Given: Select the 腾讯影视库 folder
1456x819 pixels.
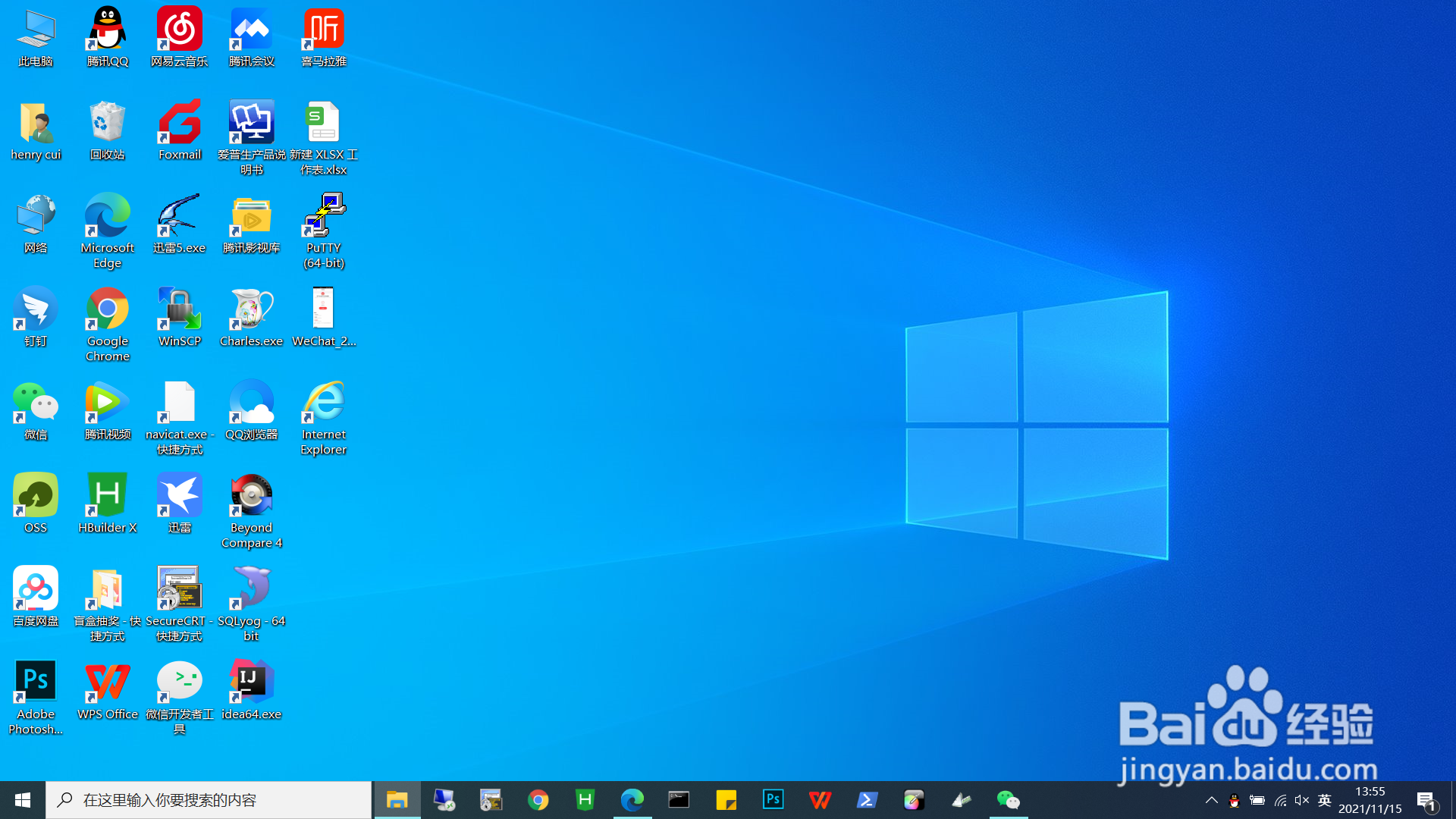Looking at the screenshot, I should [x=252, y=224].
